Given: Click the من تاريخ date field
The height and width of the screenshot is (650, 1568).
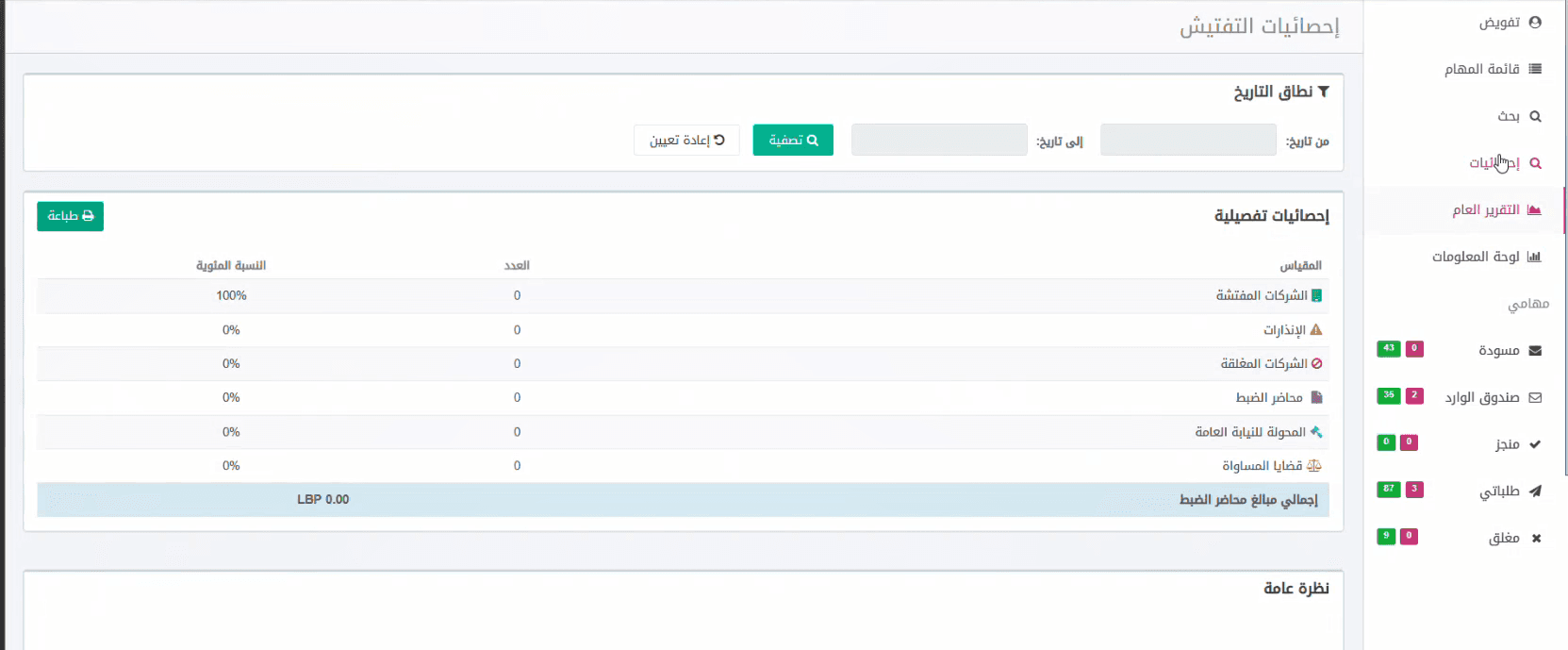Looking at the screenshot, I should pos(1188,140).
